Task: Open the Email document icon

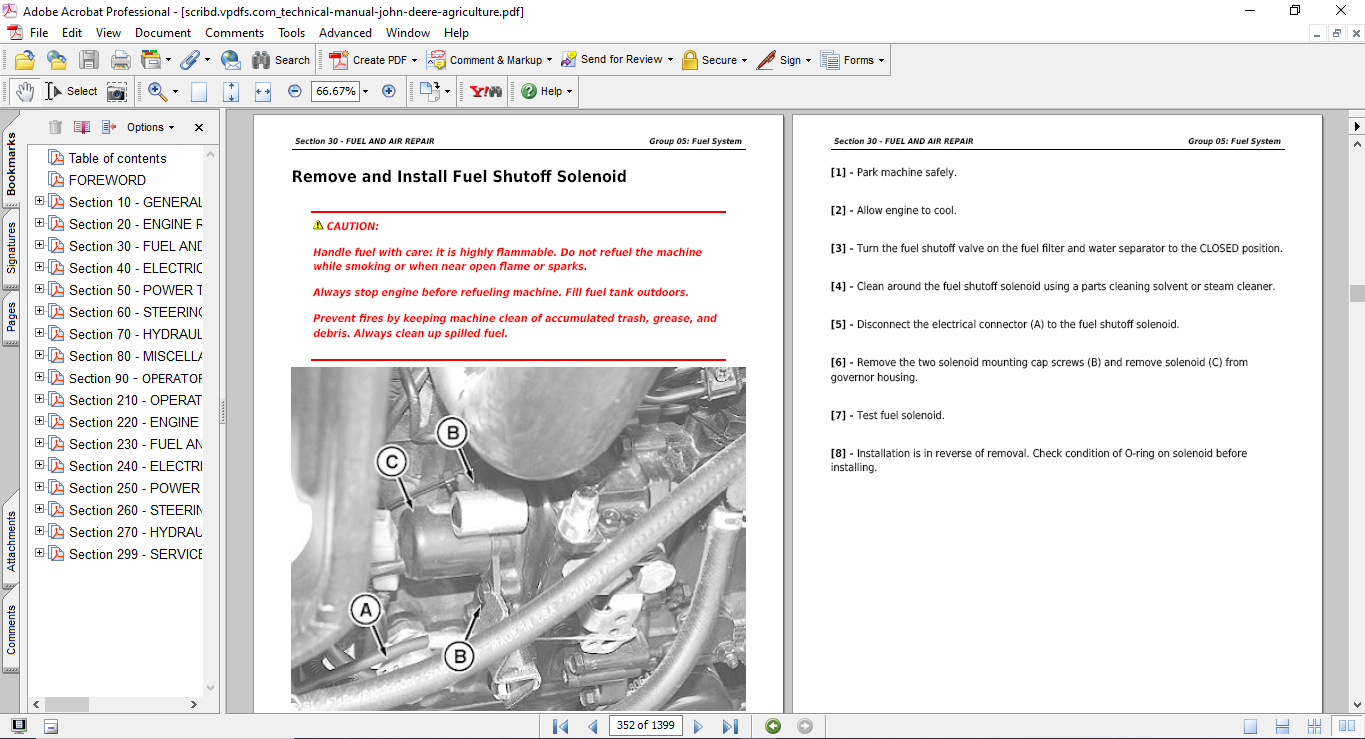Action: [230, 59]
